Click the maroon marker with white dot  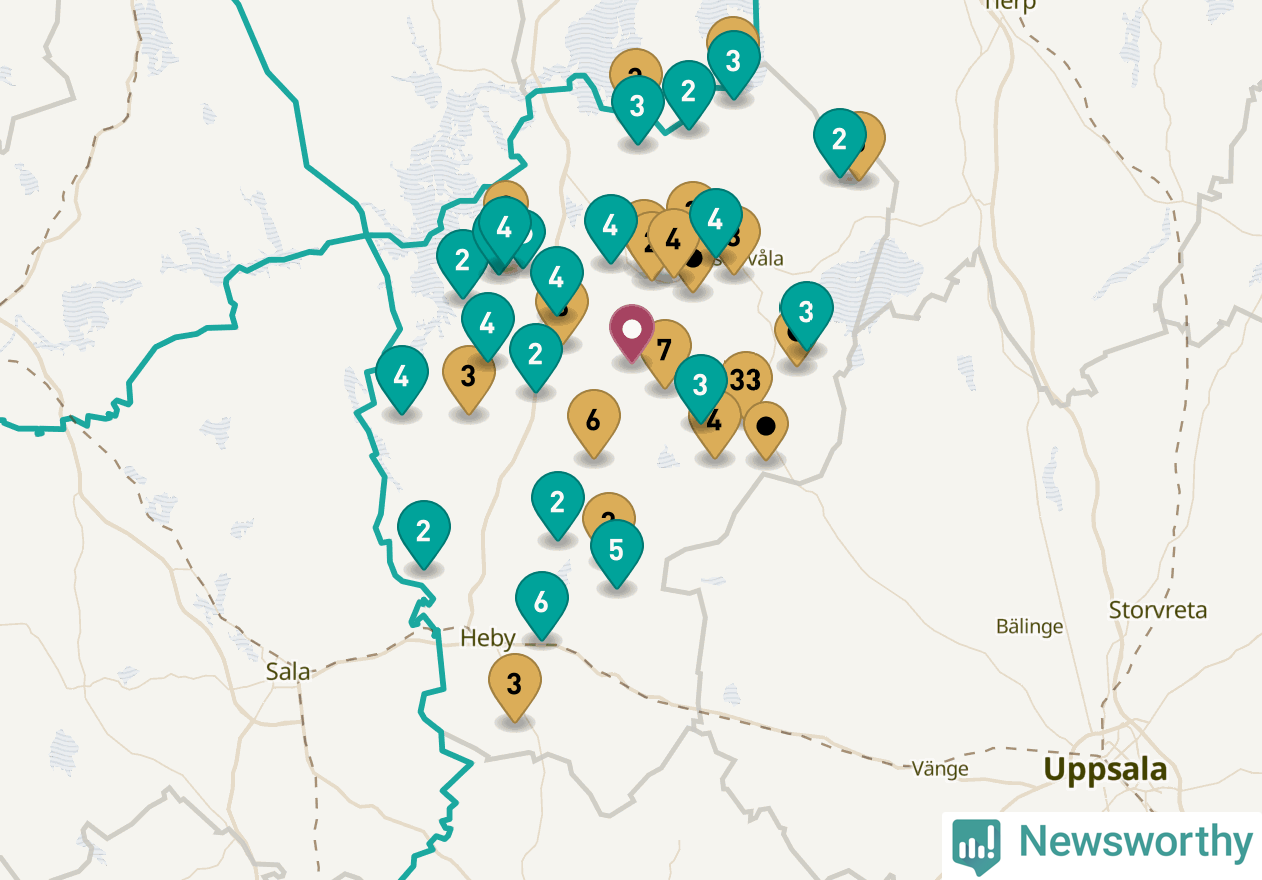point(632,333)
